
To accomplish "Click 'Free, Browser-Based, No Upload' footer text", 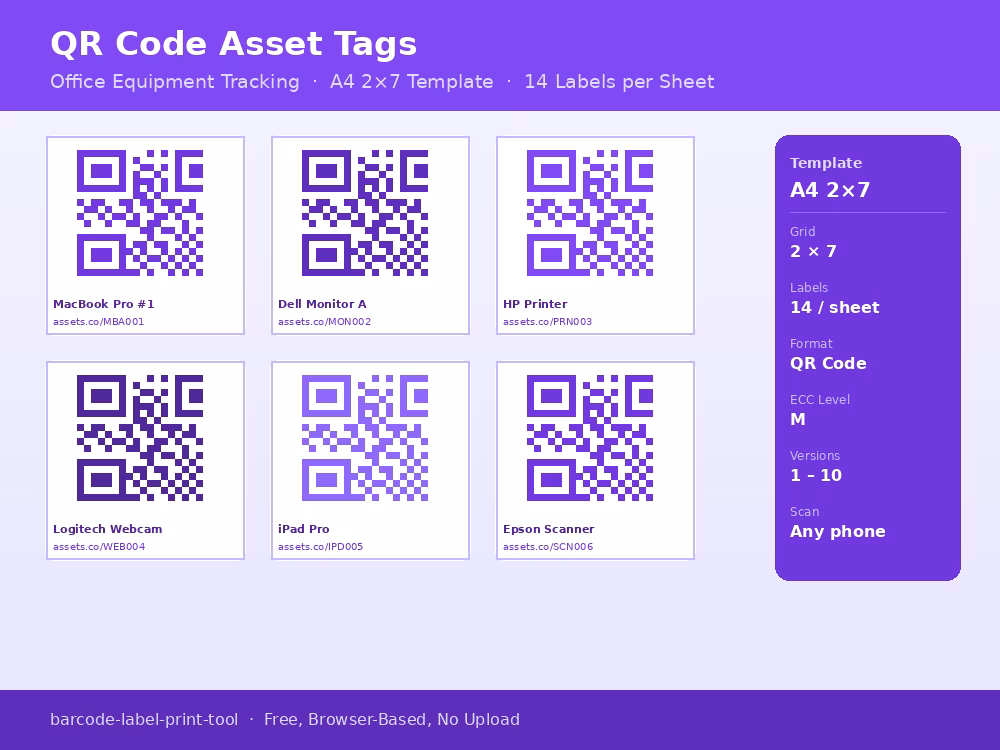I will 392,719.
